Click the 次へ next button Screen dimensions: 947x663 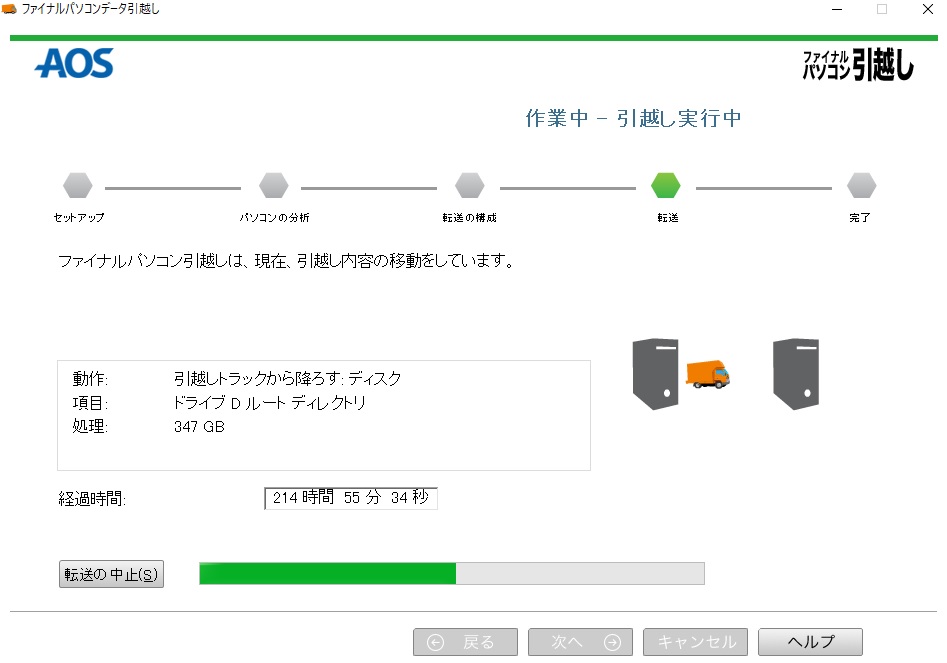point(580,642)
